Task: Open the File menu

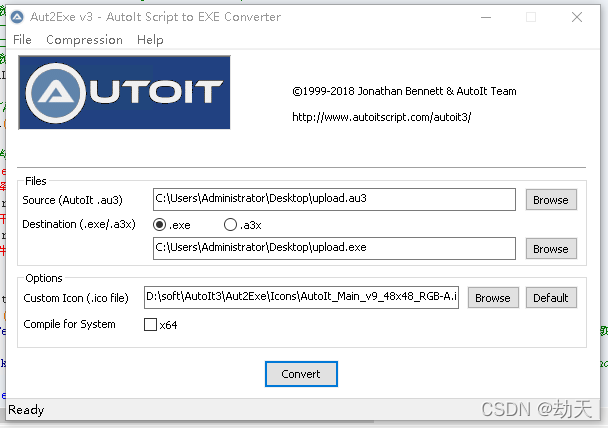Action: (22, 40)
